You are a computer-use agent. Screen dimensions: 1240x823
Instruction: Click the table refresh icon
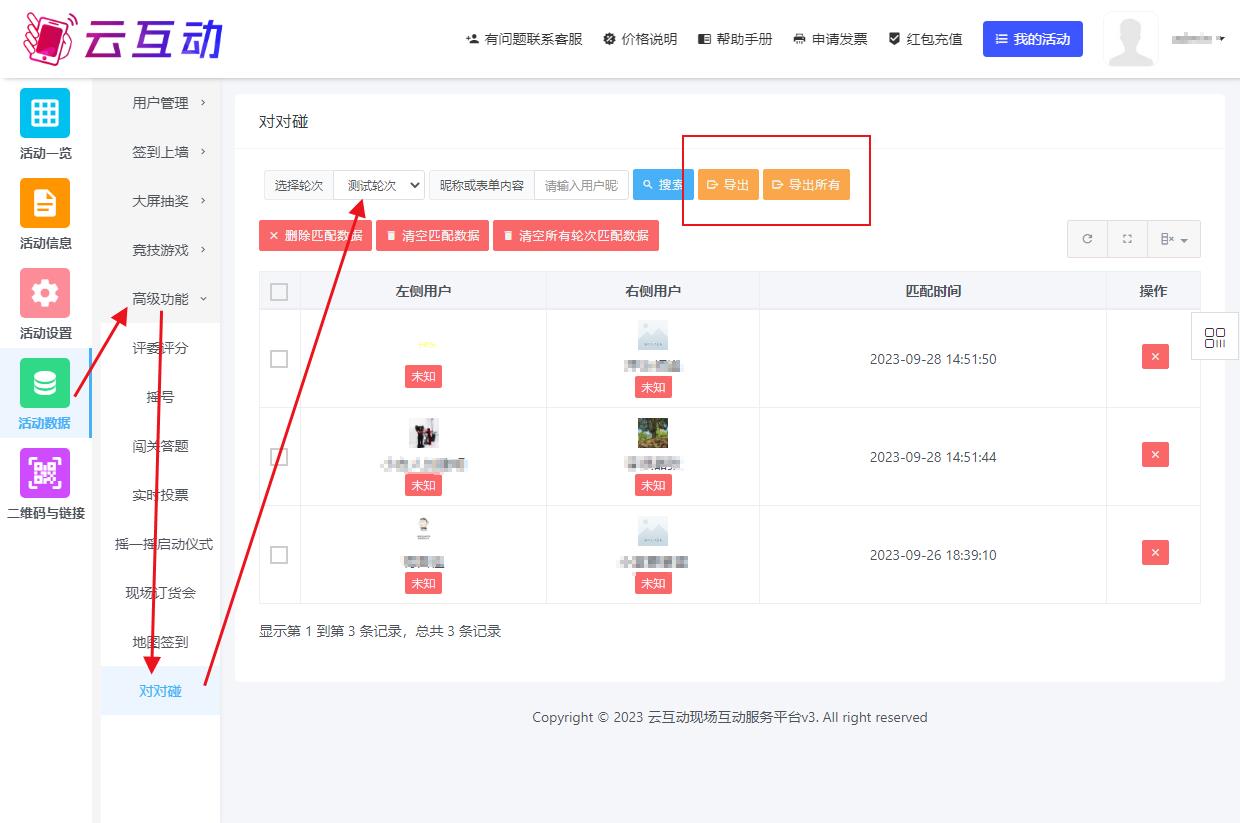click(x=1087, y=239)
